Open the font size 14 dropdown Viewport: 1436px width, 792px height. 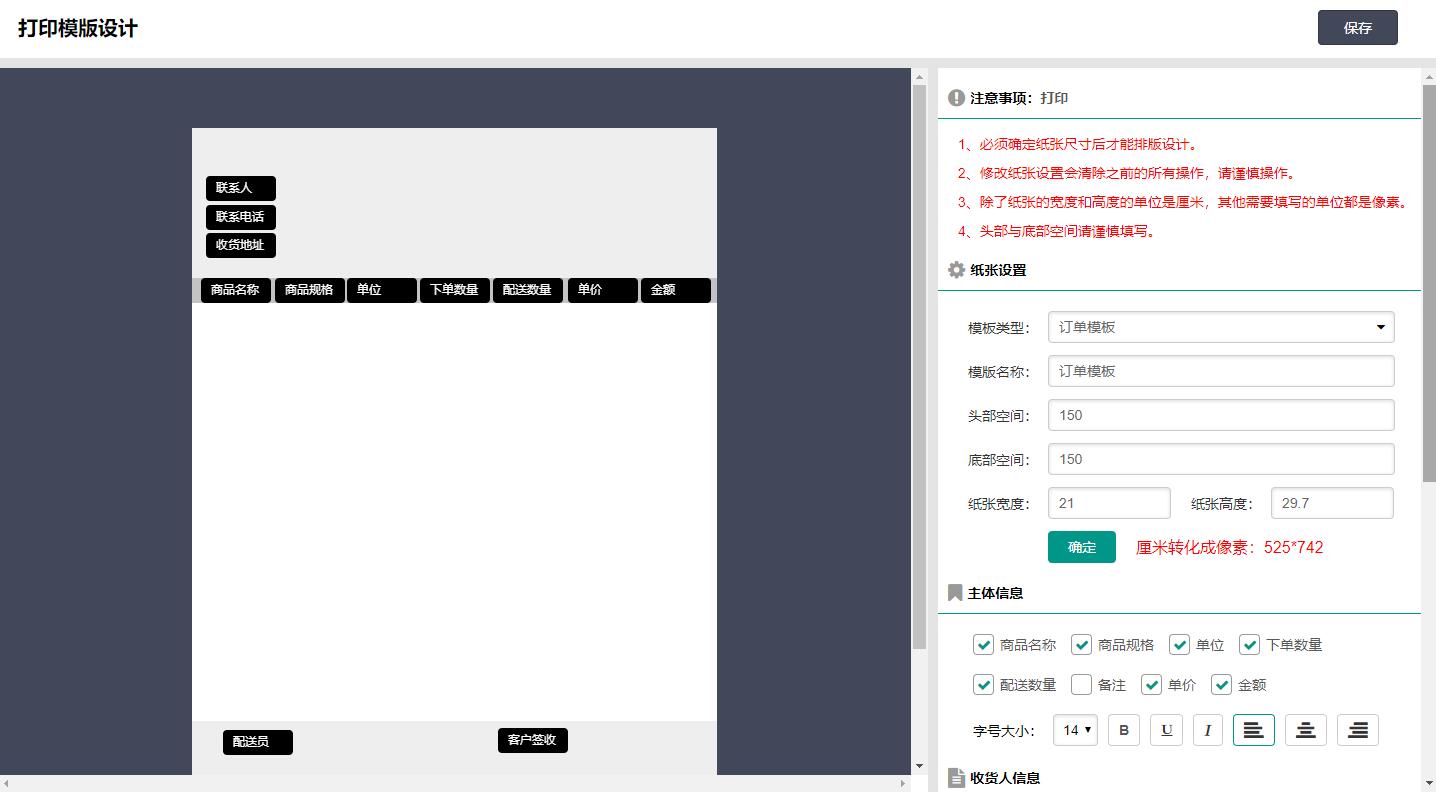pyautogui.click(x=1076, y=730)
